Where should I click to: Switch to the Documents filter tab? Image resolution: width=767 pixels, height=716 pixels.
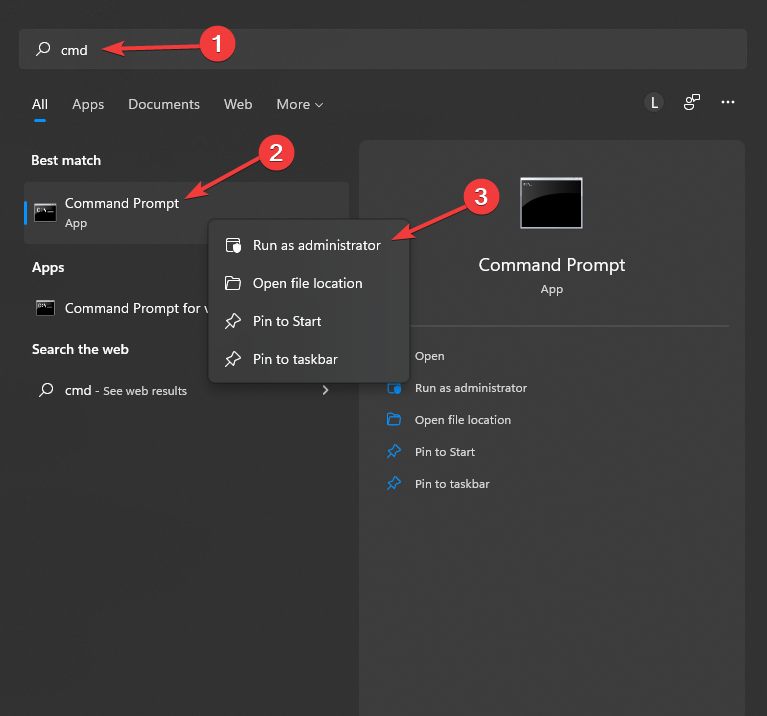pos(164,104)
